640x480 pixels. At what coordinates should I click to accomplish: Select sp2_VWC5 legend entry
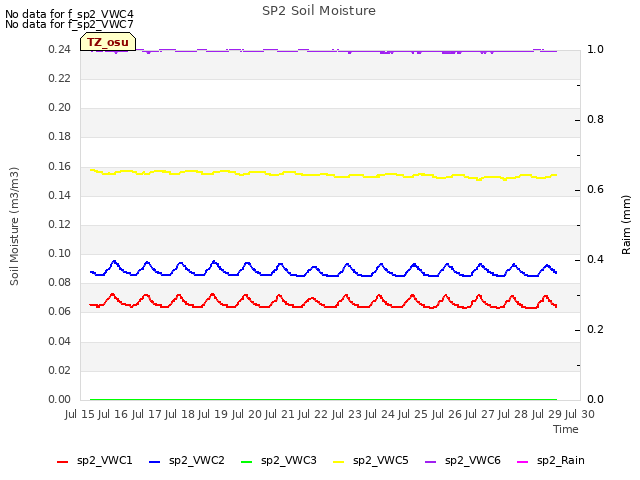371,460
